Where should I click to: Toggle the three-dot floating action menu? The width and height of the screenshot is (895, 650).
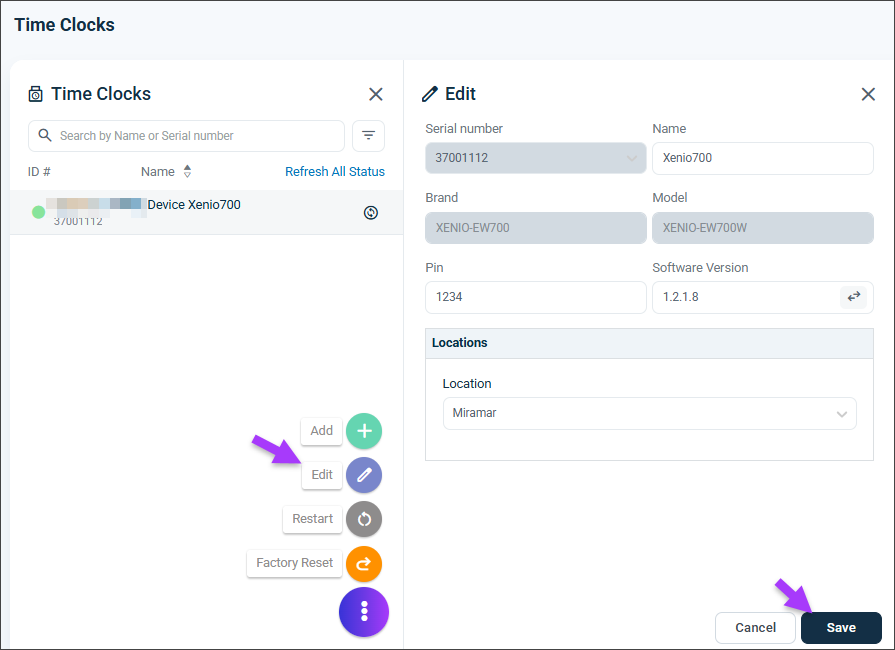tap(364, 612)
